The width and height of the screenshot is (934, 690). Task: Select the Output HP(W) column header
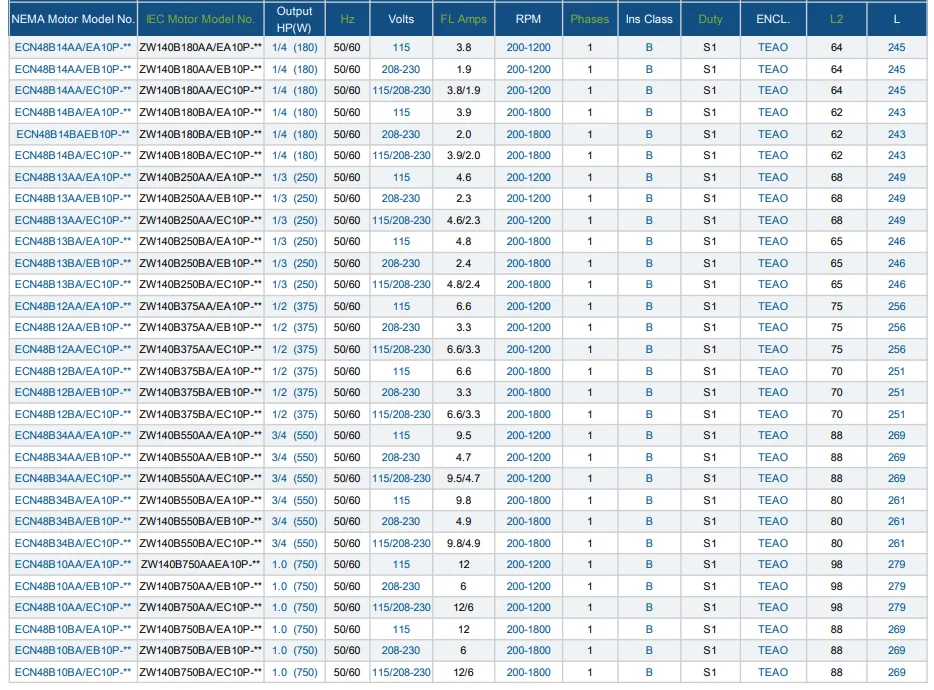pyautogui.click(x=294, y=19)
